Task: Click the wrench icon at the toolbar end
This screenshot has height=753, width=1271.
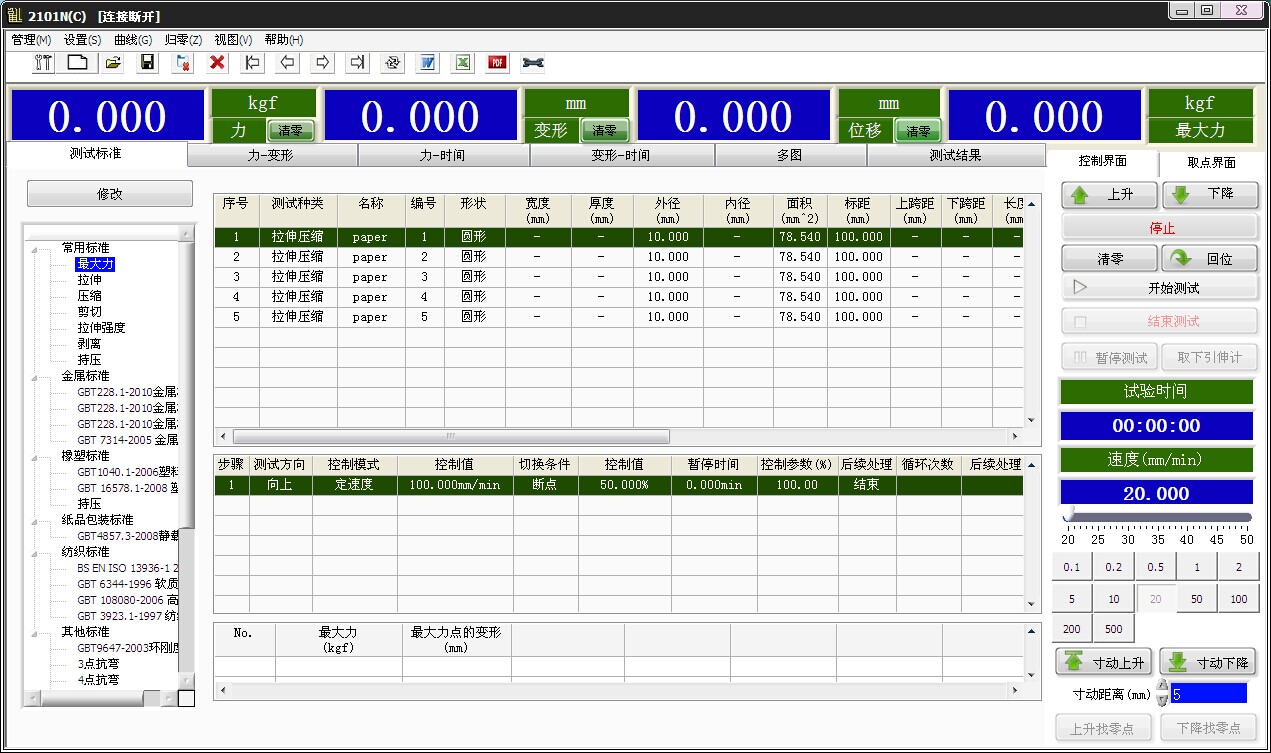Action: pyautogui.click(x=533, y=63)
